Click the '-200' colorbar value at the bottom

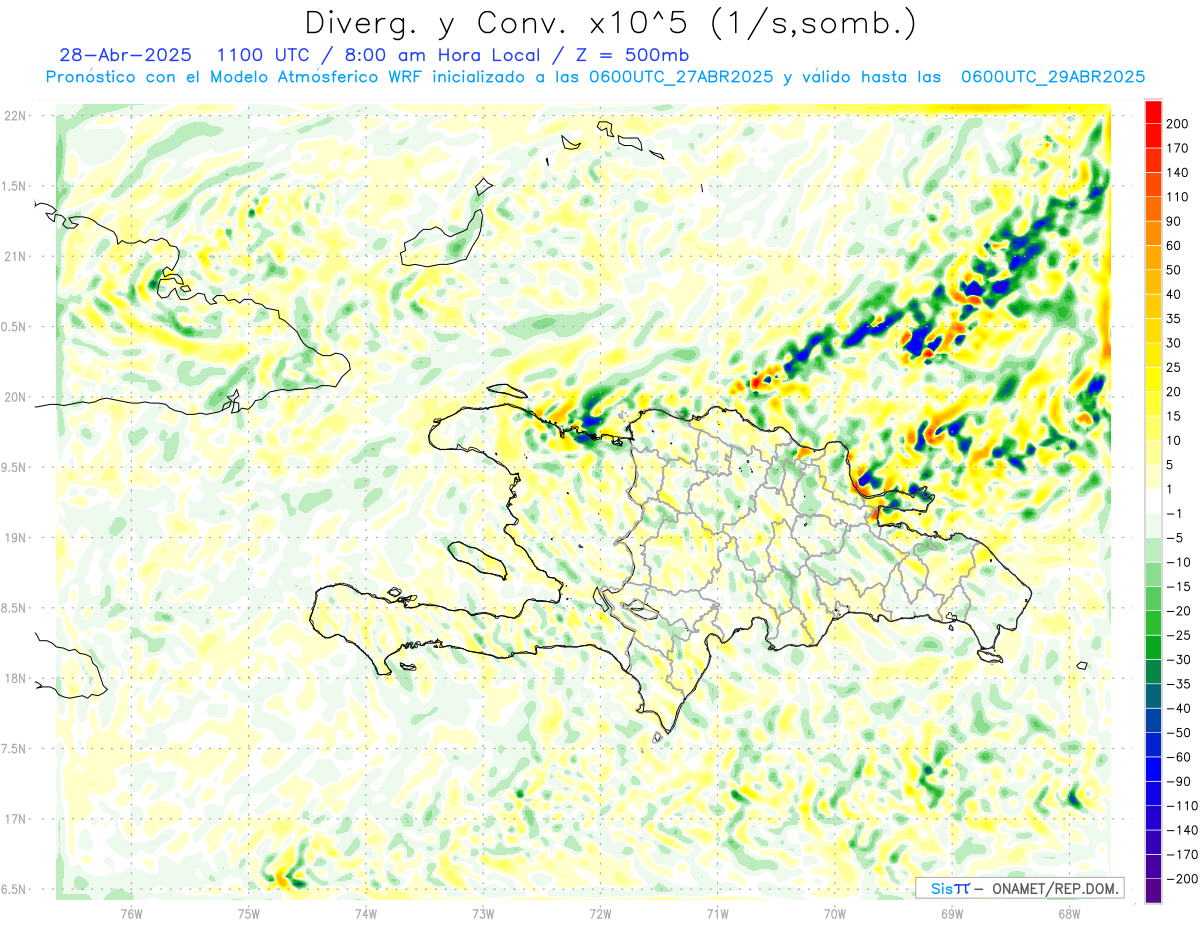coord(1181,880)
